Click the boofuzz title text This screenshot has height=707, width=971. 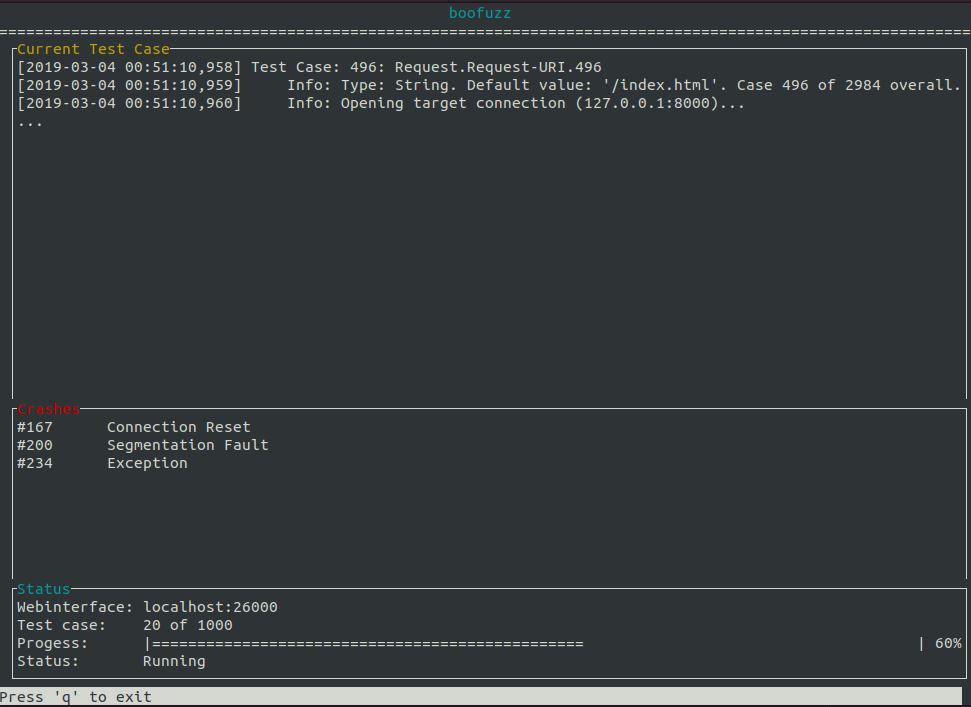tap(479, 13)
